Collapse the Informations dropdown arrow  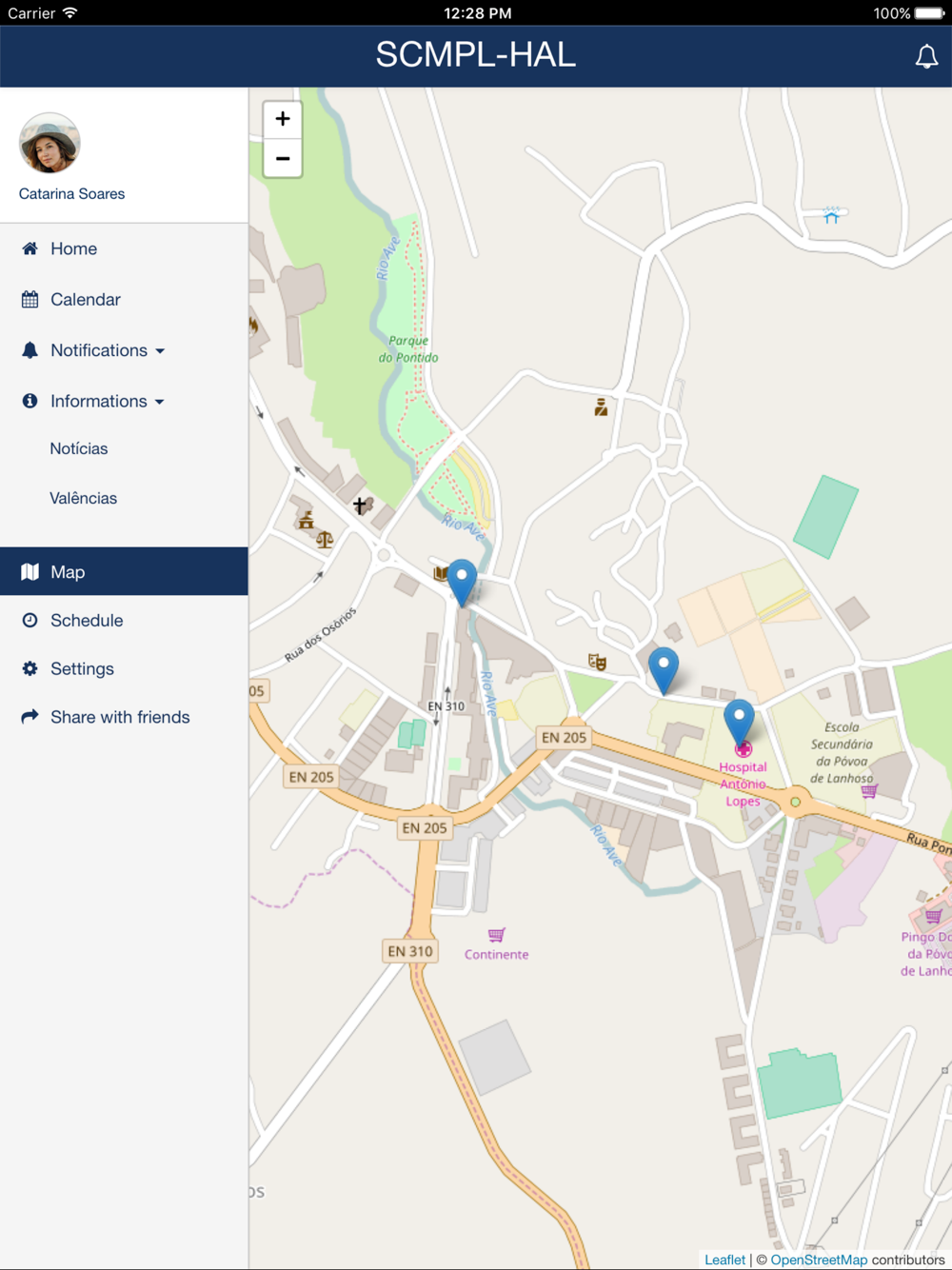pyautogui.click(x=159, y=402)
